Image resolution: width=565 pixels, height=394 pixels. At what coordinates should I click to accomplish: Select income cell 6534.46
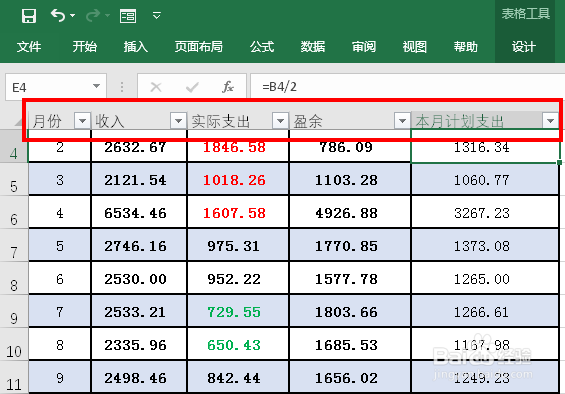(139, 213)
